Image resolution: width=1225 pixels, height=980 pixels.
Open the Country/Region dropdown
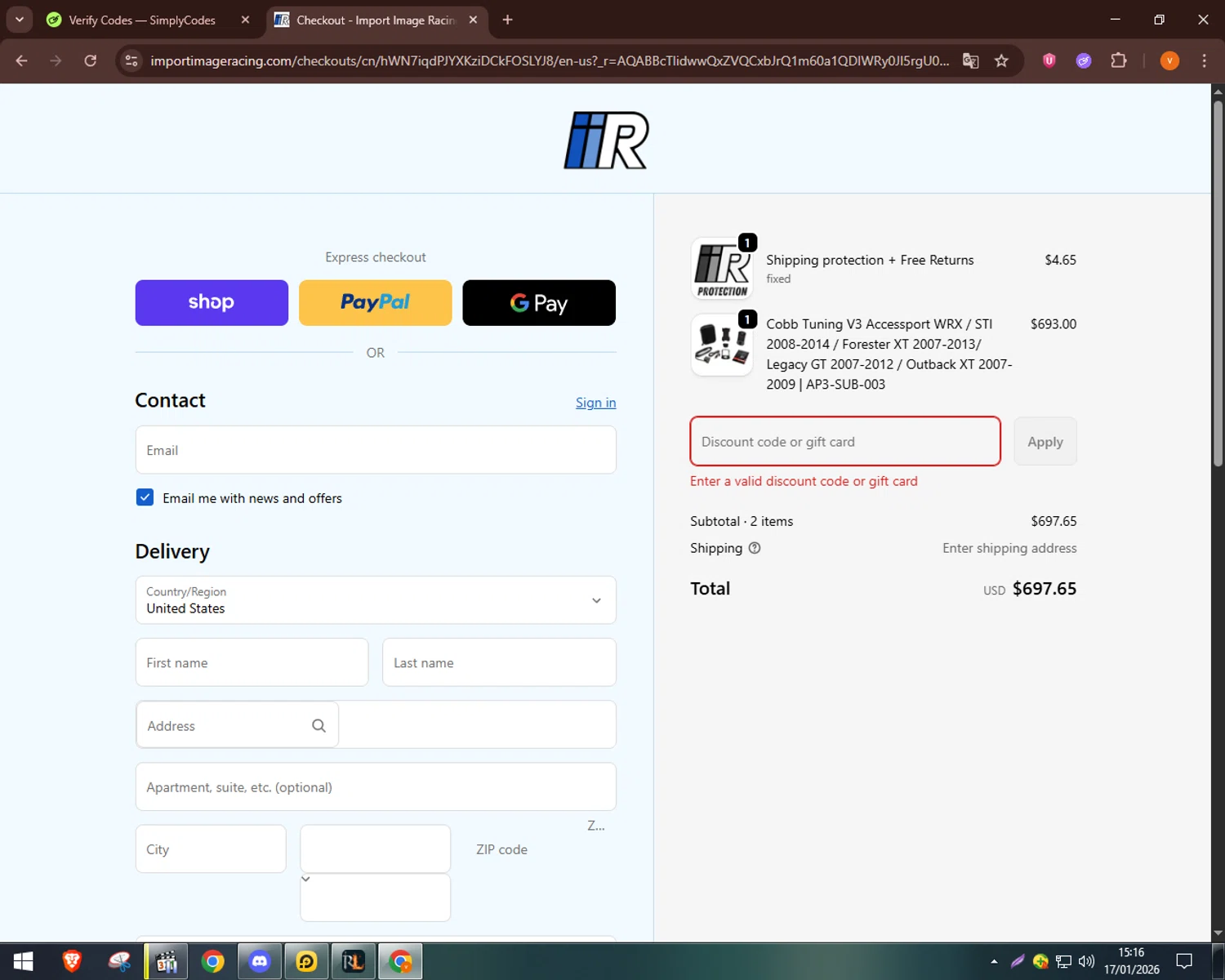click(x=376, y=600)
